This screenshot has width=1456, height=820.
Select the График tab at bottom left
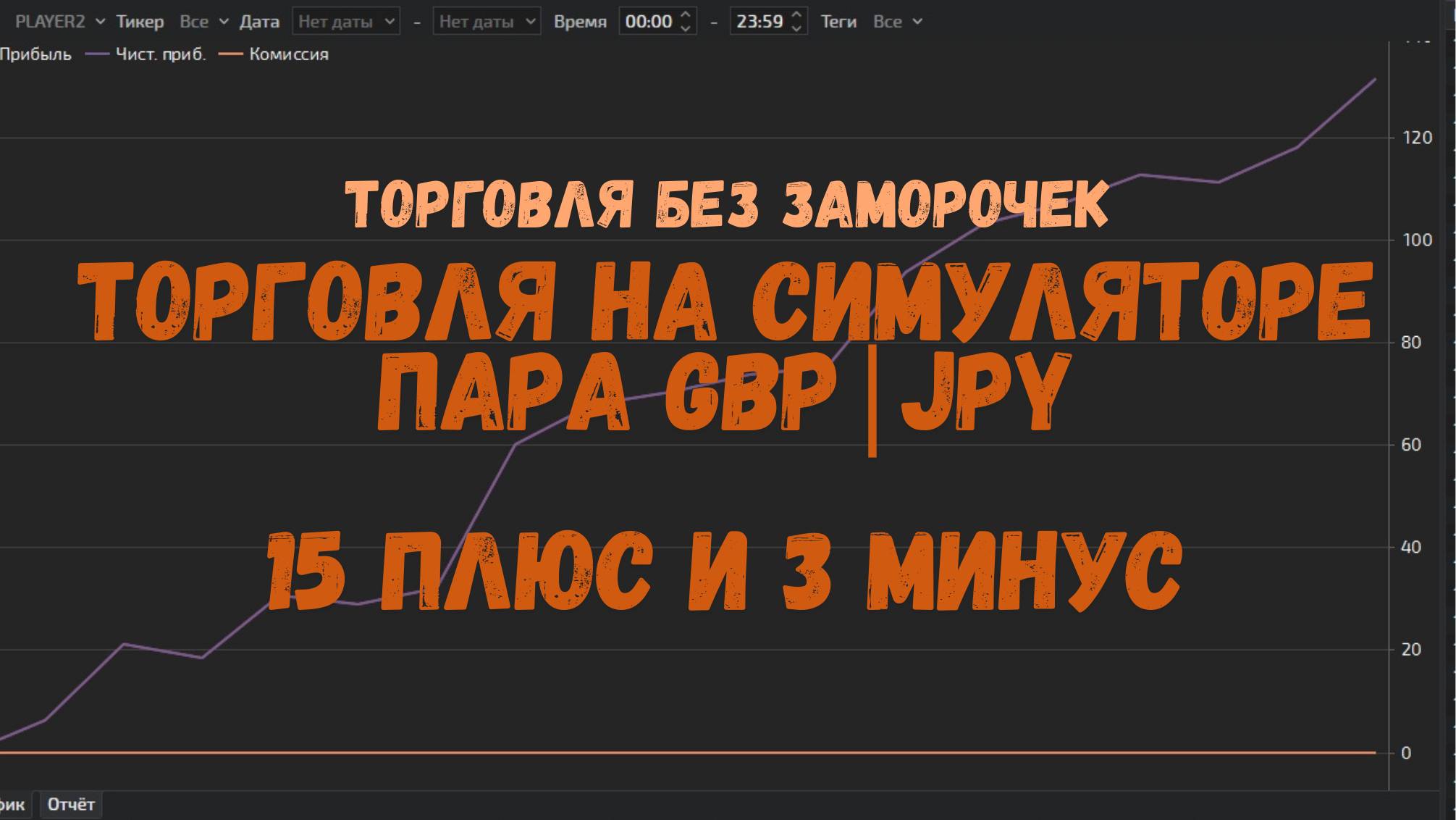click(x=13, y=804)
